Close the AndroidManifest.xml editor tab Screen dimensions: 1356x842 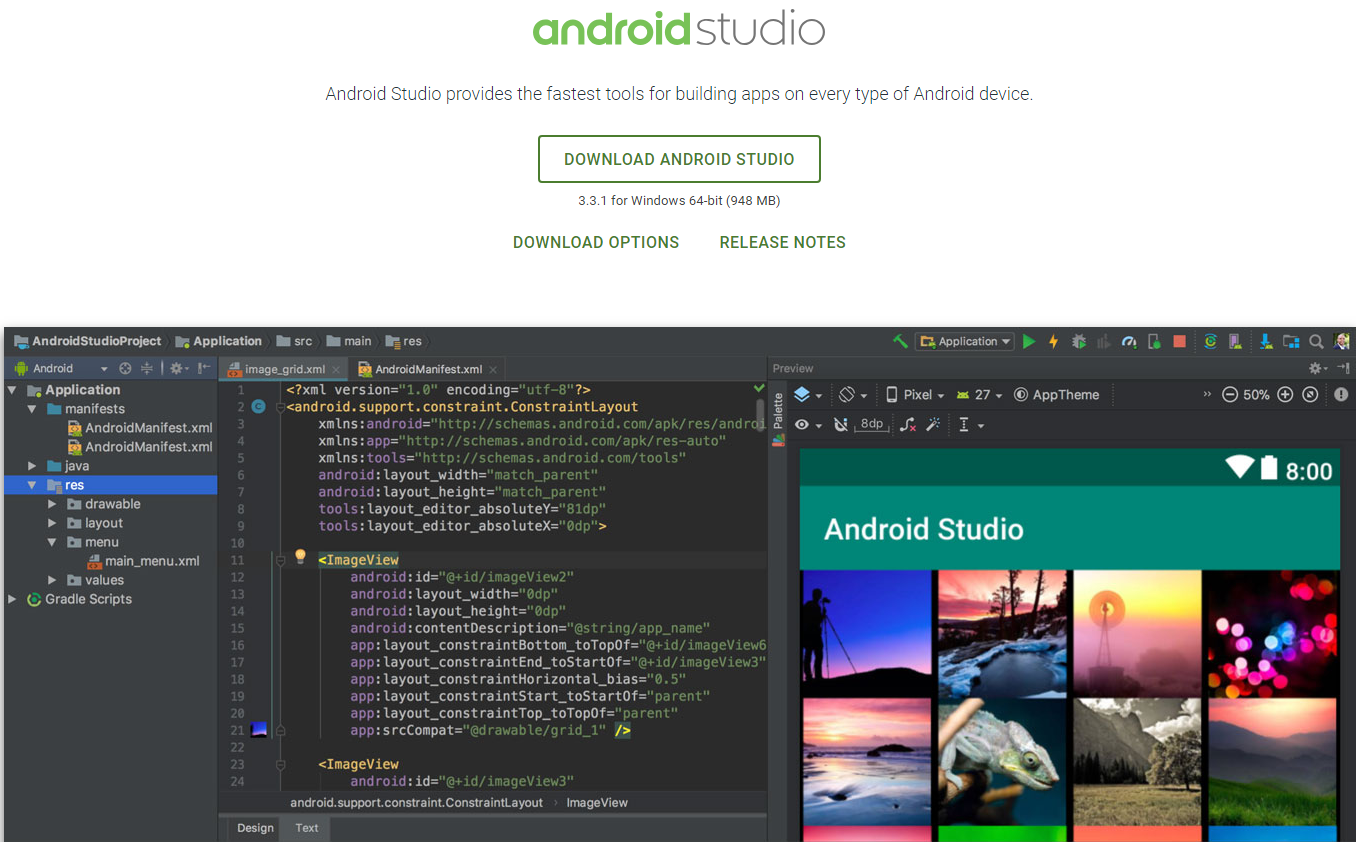coord(493,370)
